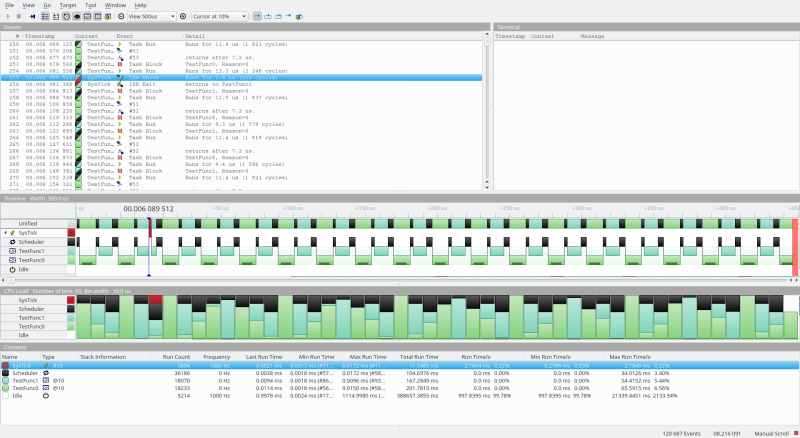Open the View 500us zoom dropdown
The width and height of the screenshot is (800, 438).
tap(152, 16)
